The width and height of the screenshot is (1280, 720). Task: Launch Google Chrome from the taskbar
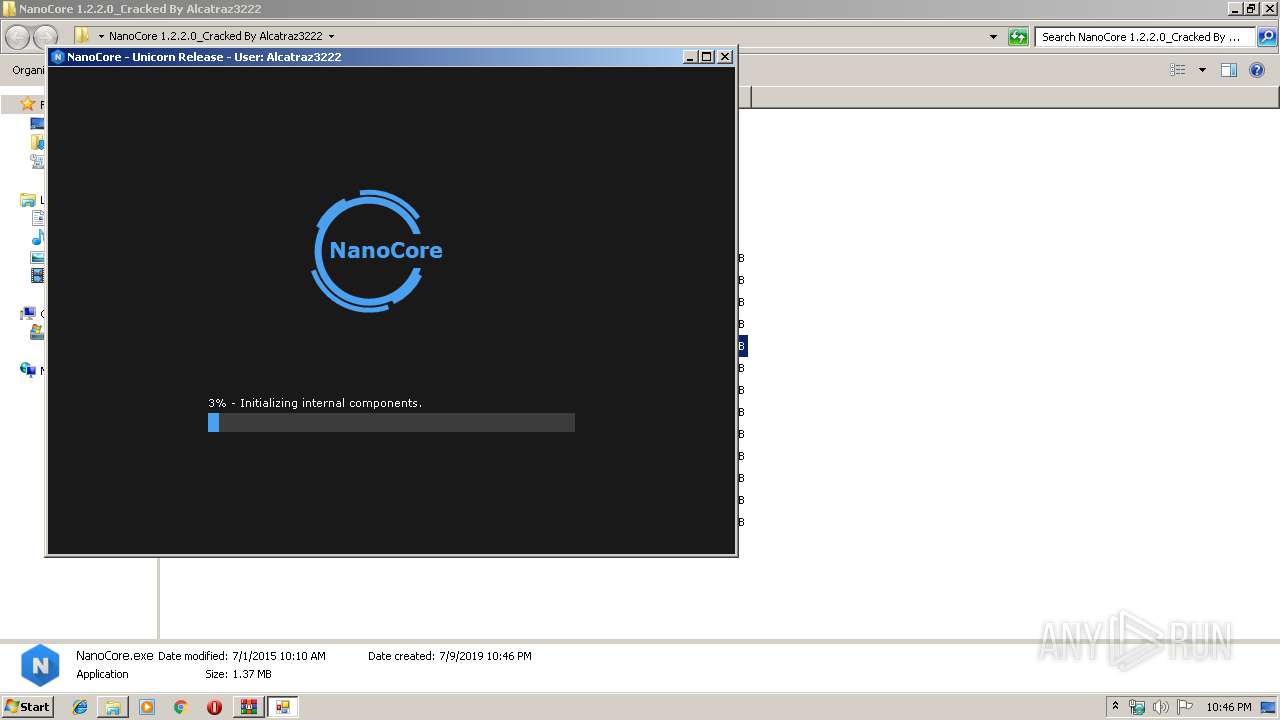point(181,707)
